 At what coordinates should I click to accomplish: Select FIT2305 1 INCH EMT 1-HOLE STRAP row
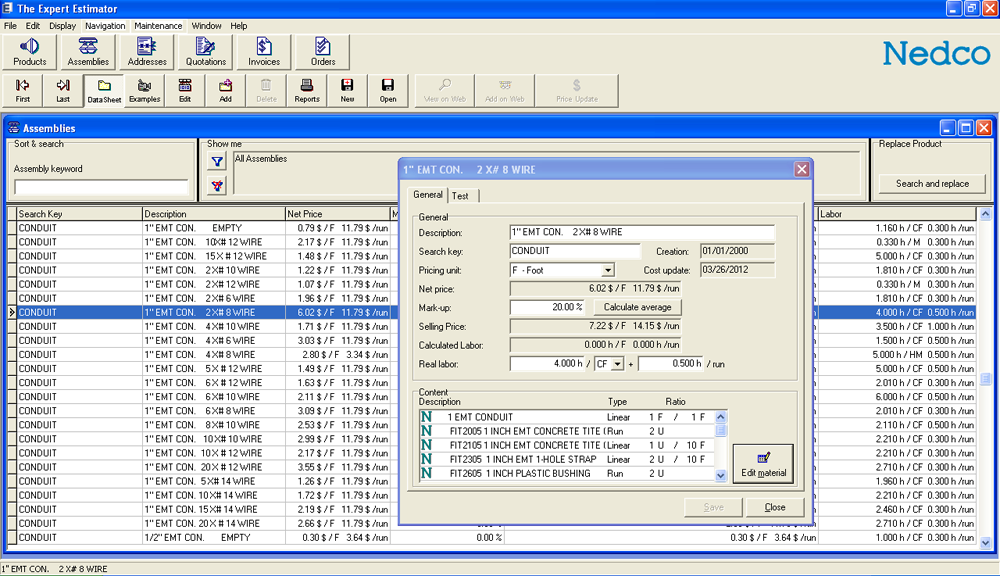pos(568,460)
